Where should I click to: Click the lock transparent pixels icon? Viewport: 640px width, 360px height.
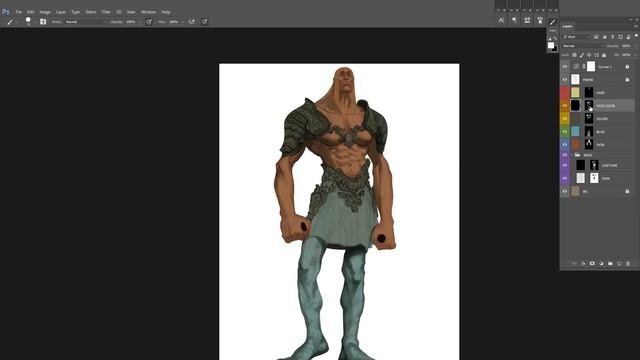pos(574,55)
